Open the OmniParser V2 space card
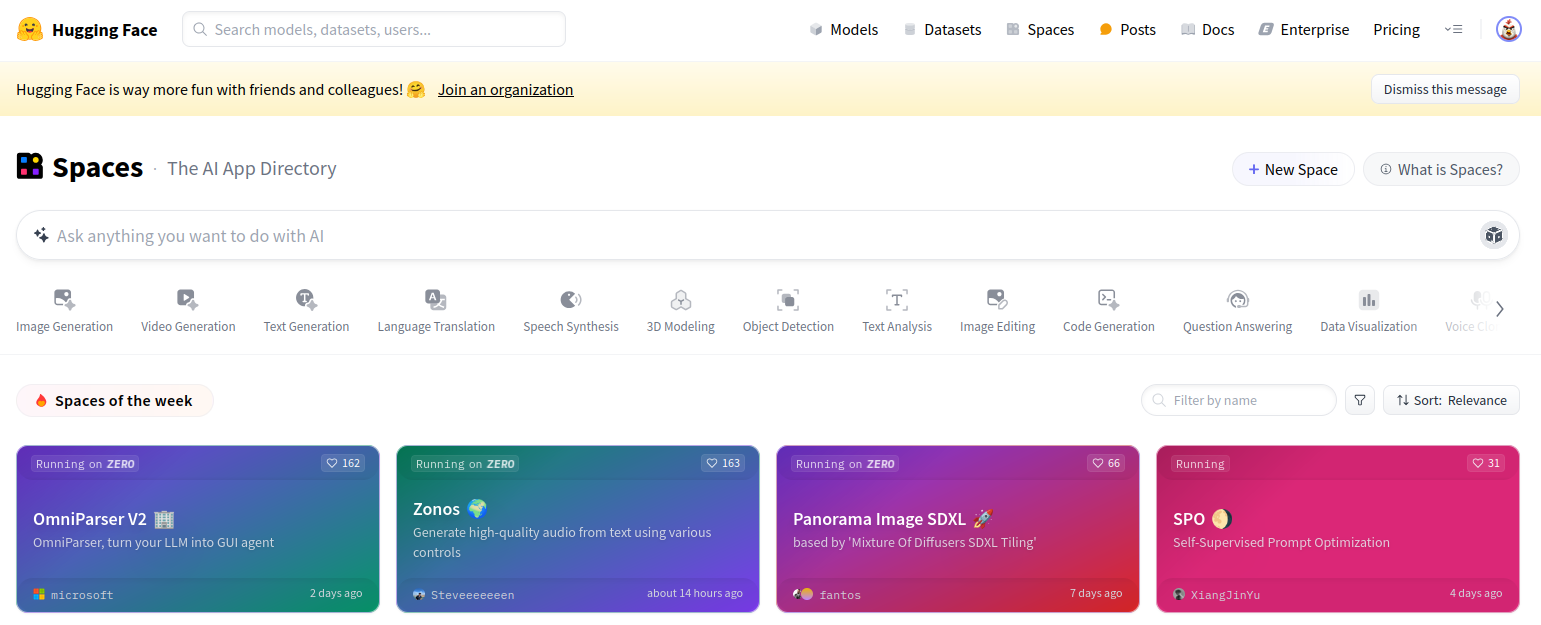 tap(198, 528)
